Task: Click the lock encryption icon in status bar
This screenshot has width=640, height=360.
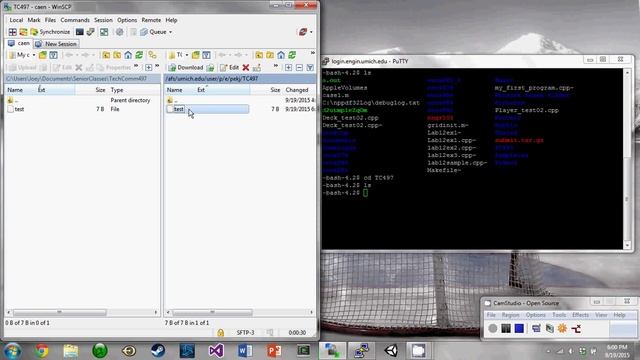Action: coord(220,333)
